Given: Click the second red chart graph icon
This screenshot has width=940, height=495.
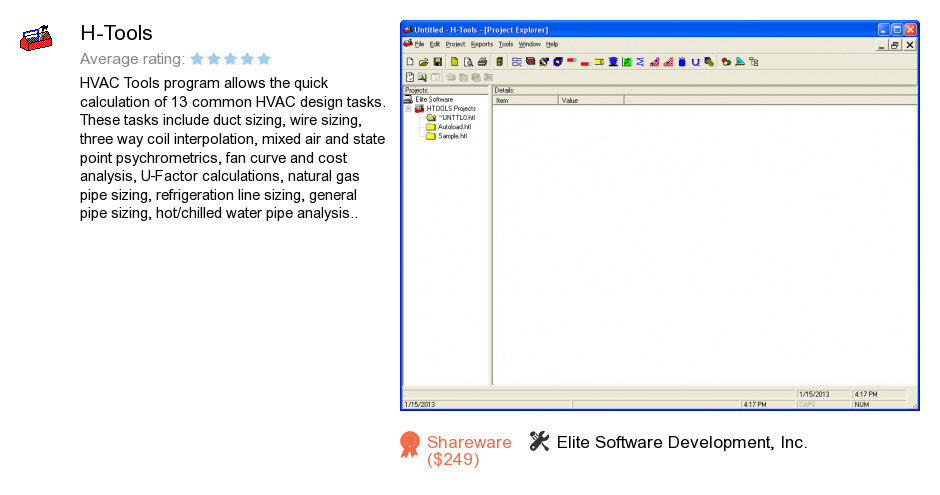Looking at the screenshot, I should [668, 62].
